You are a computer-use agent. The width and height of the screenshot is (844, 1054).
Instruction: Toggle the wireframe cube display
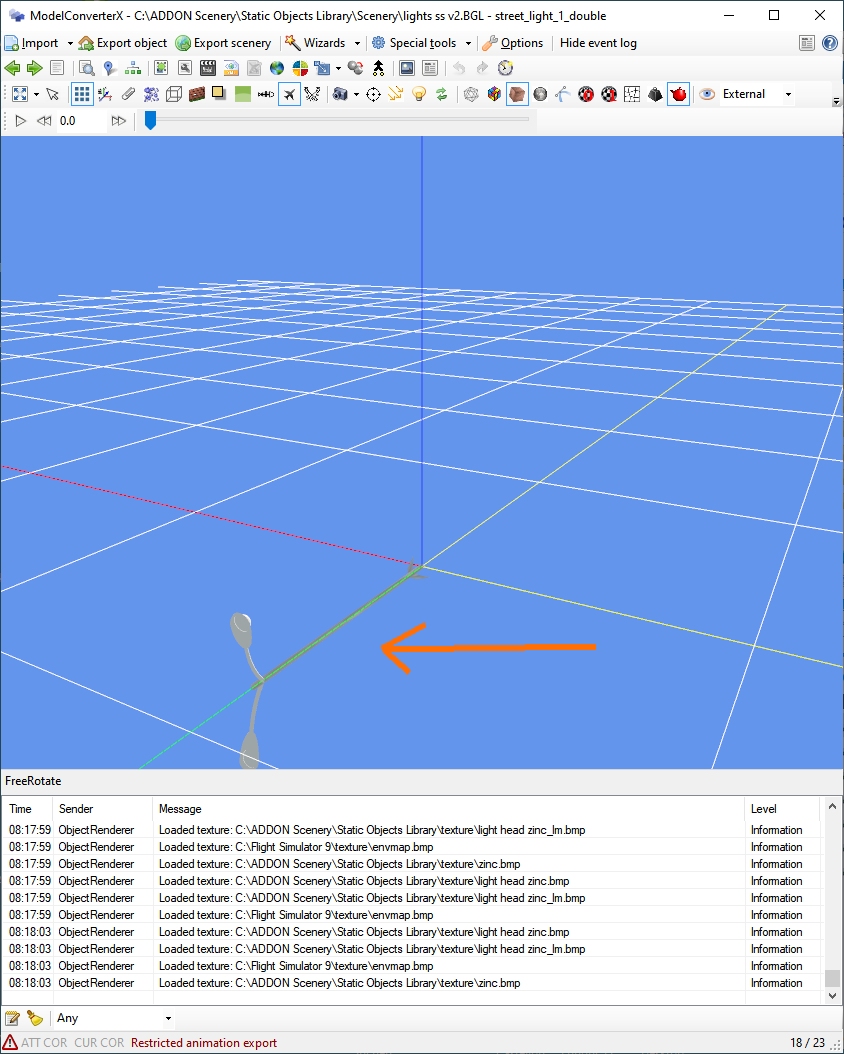[x=173, y=94]
